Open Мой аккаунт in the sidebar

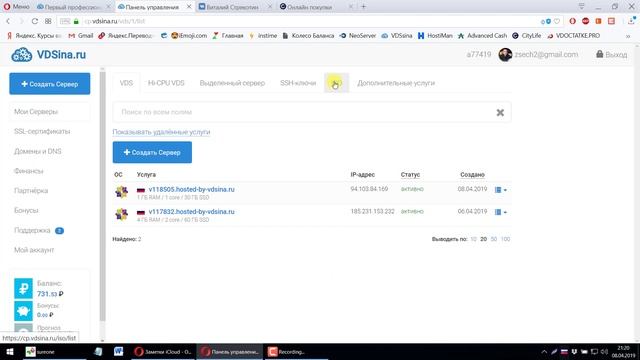tap(34, 250)
